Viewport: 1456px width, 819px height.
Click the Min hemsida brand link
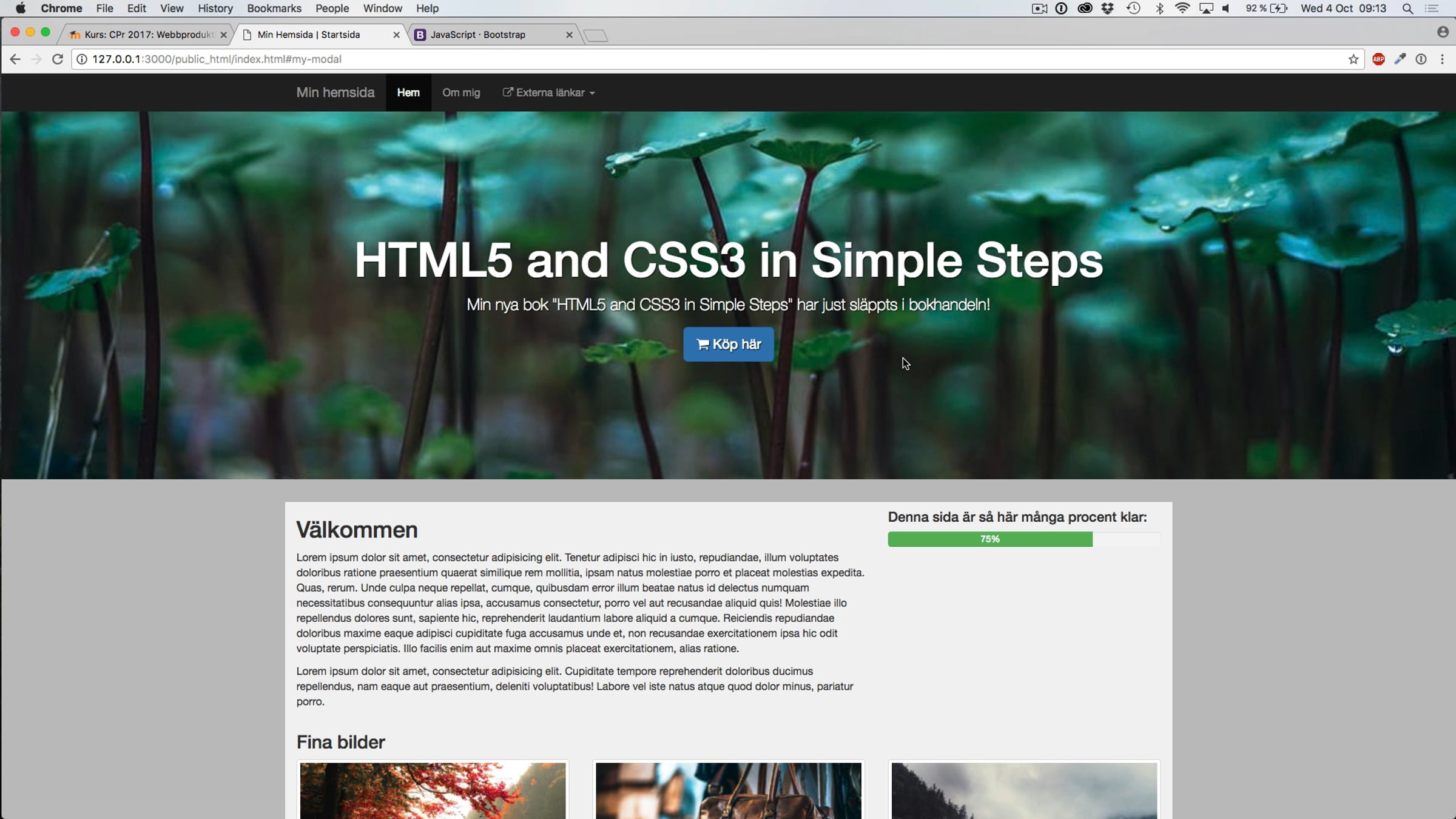[x=335, y=93]
